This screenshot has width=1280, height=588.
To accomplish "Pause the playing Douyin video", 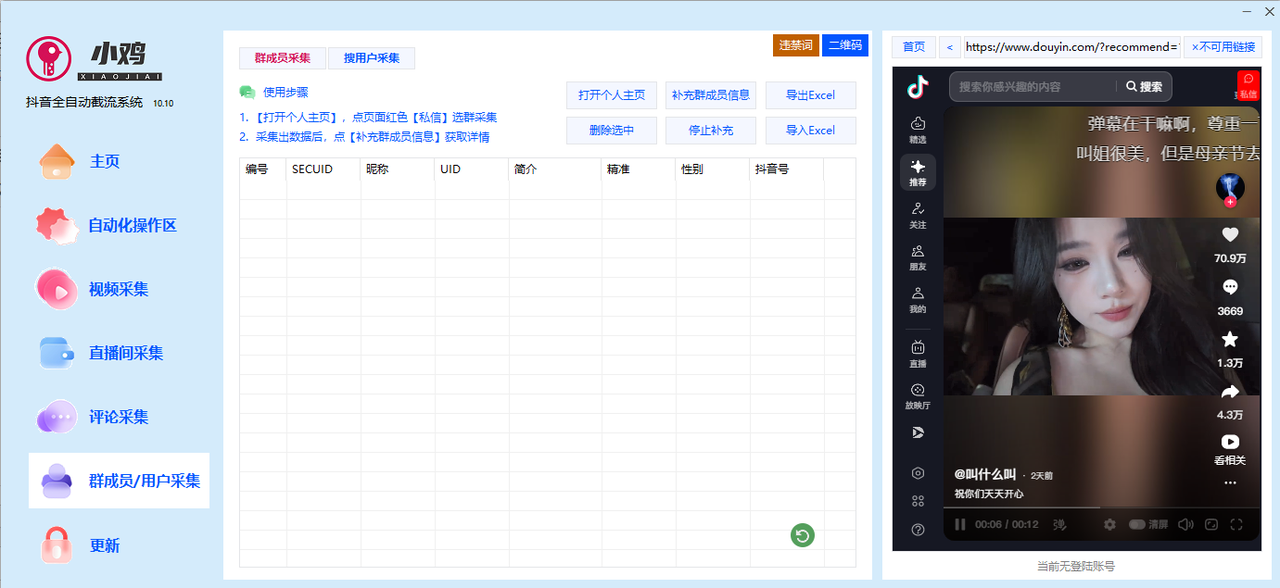I will [960, 524].
